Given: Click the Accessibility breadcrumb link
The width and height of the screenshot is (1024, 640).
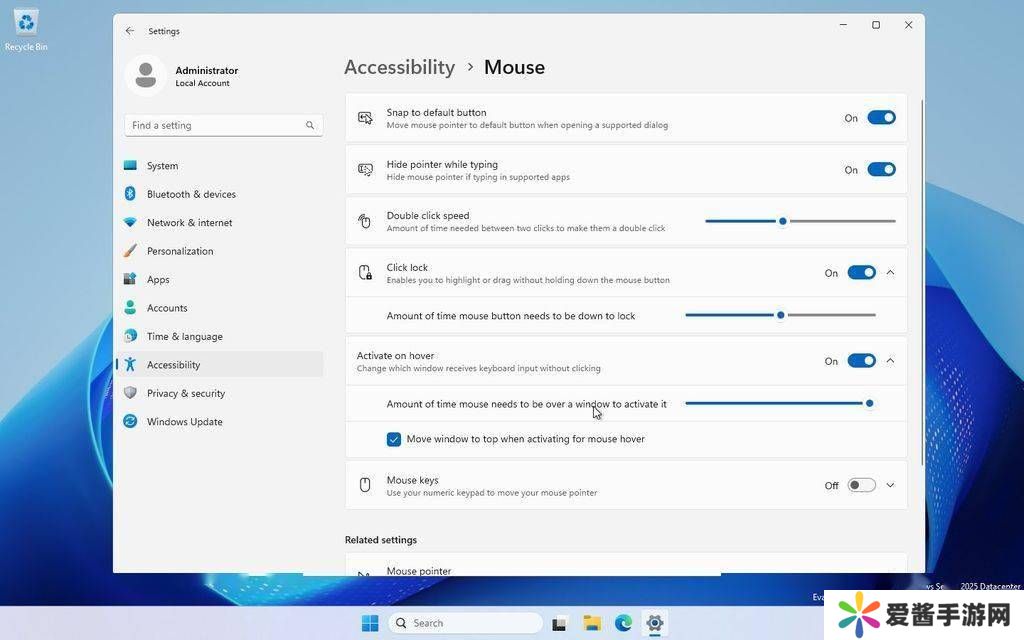Looking at the screenshot, I should tap(399, 67).
